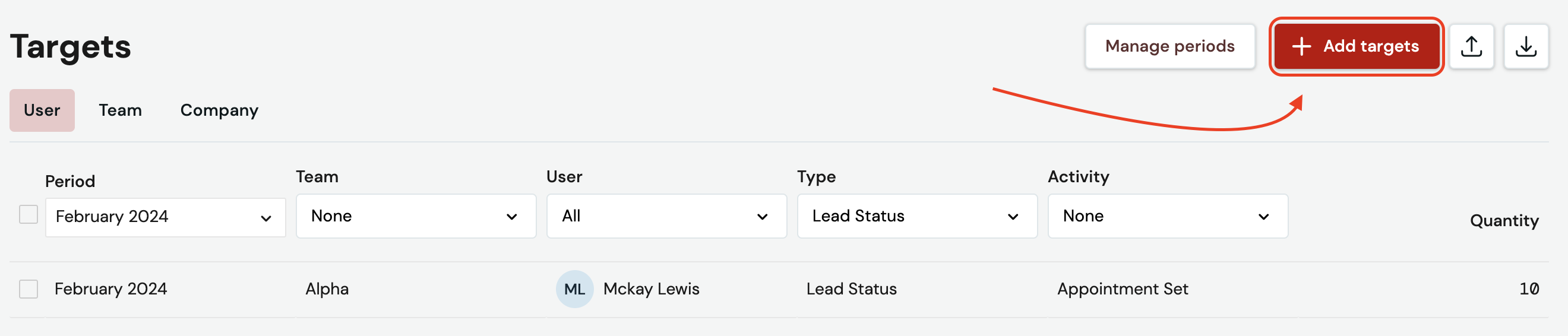The width and height of the screenshot is (1568, 336).
Task: Expand the Activity filter dropdown
Action: (x=1168, y=216)
